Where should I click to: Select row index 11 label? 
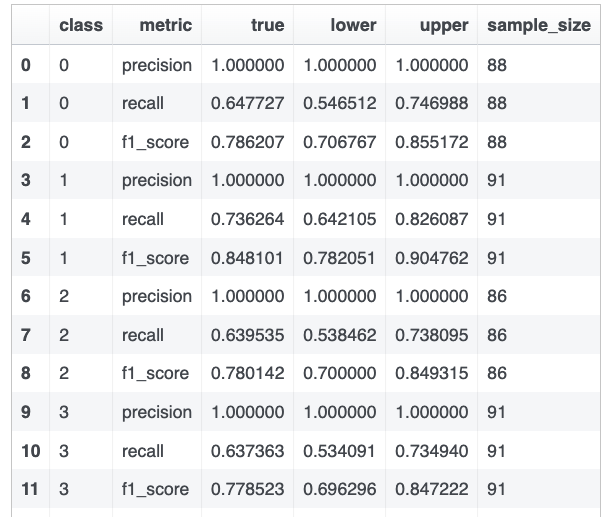(30, 489)
